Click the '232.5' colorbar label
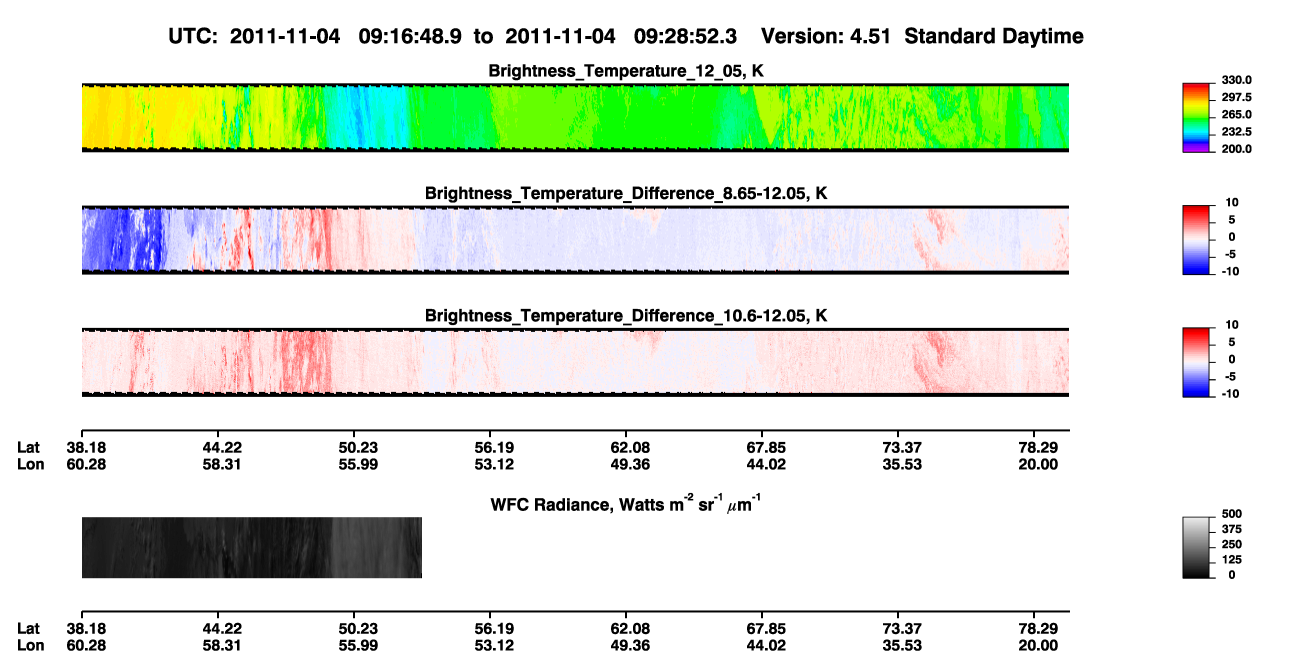This screenshot has height=667, width=1300. tap(1237, 132)
